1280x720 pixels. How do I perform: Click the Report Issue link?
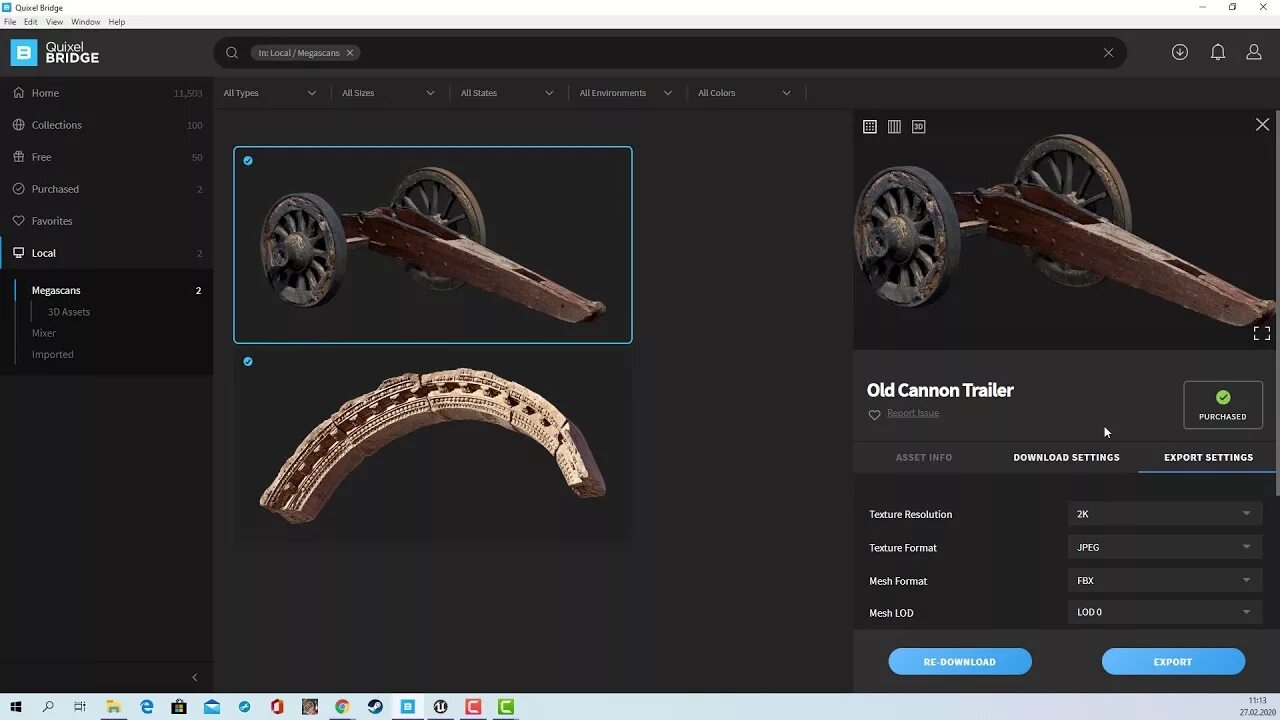pos(913,413)
